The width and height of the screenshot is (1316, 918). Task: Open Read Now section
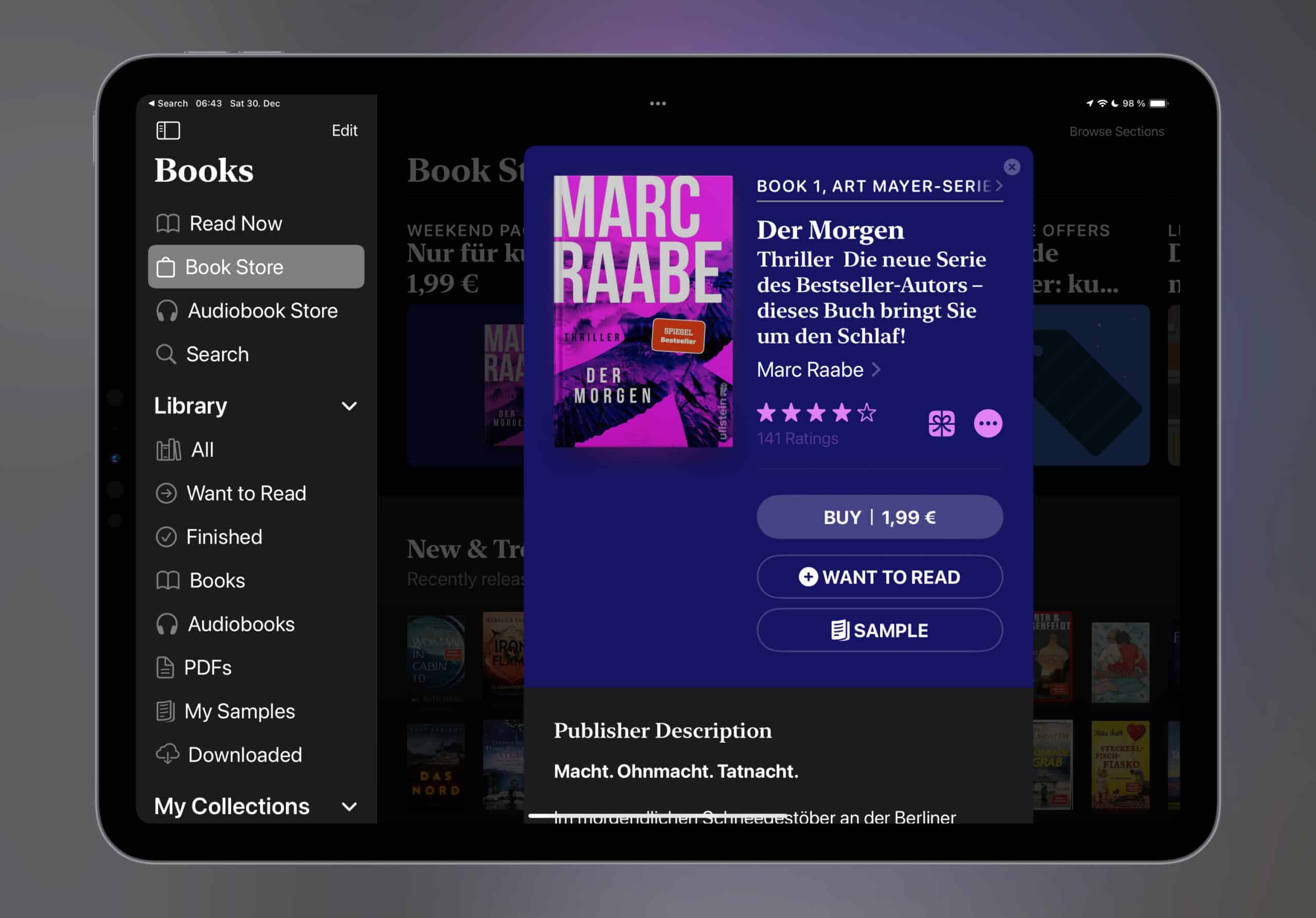pos(255,224)
